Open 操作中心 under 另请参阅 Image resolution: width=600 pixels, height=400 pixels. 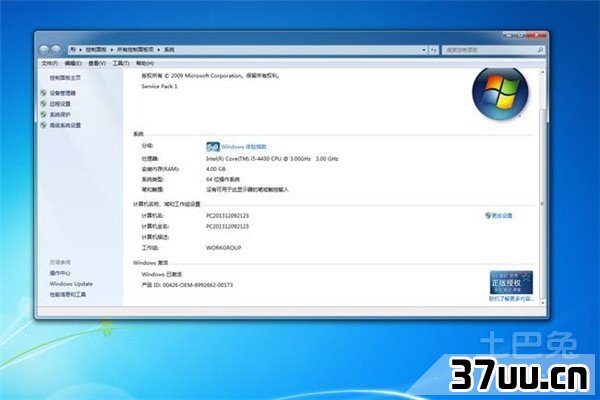coord(60,273)
